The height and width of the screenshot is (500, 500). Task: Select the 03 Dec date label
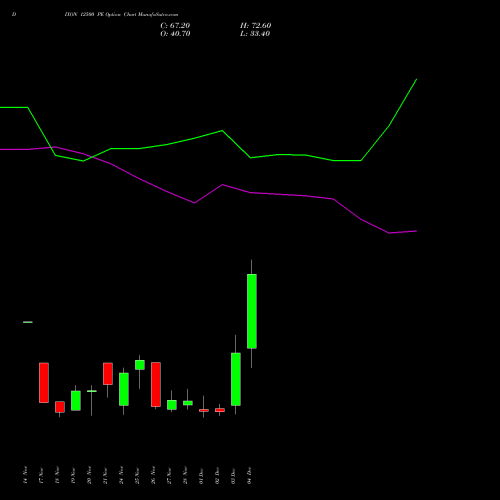pyautogui.click(x=233, y=475)
